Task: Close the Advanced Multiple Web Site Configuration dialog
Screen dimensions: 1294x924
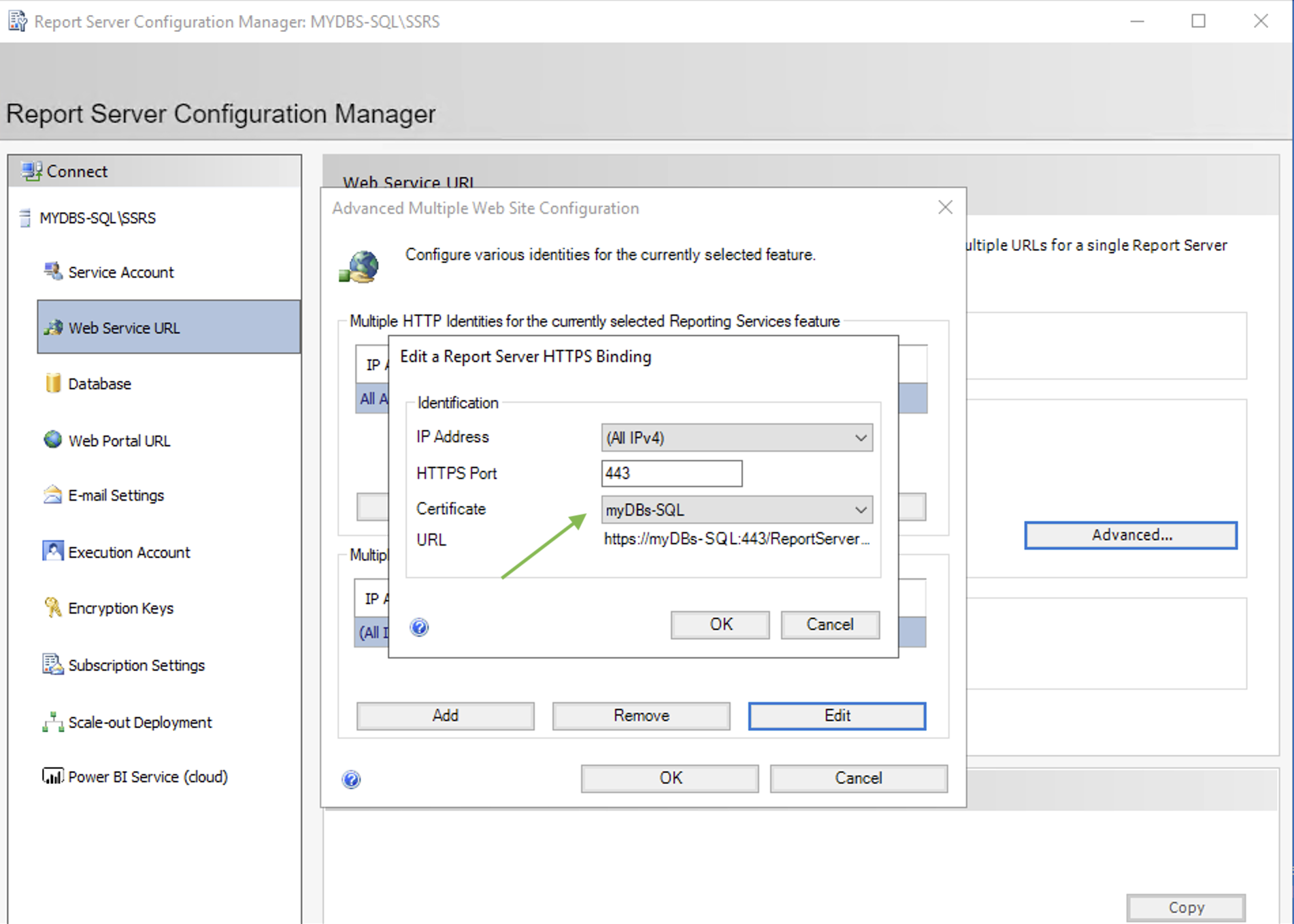Action: point(945,208)
